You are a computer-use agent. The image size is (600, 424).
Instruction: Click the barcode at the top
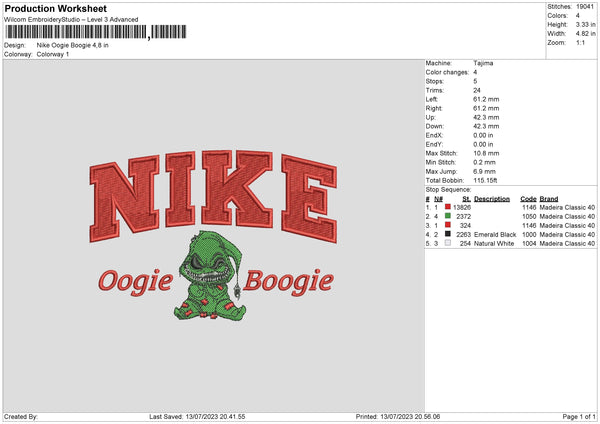coord(96,32)
